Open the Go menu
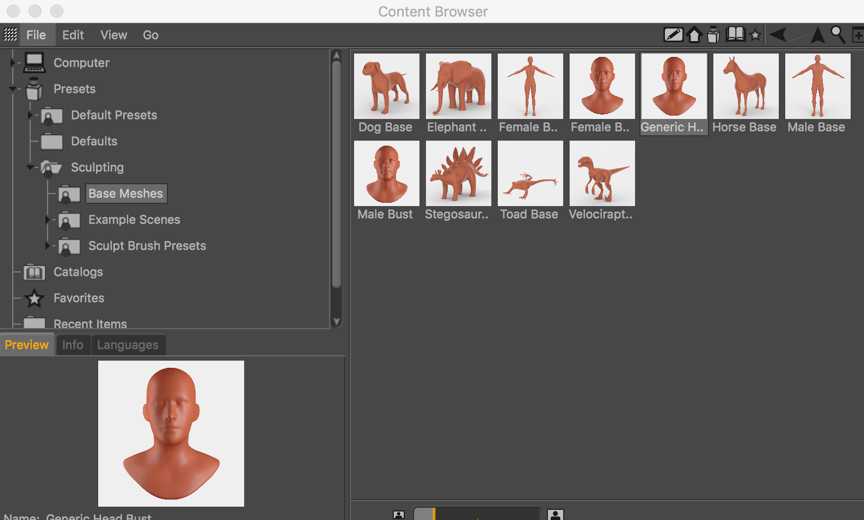Image resolution: width=864 pixels, height=520 pixels. click(150, 35)
